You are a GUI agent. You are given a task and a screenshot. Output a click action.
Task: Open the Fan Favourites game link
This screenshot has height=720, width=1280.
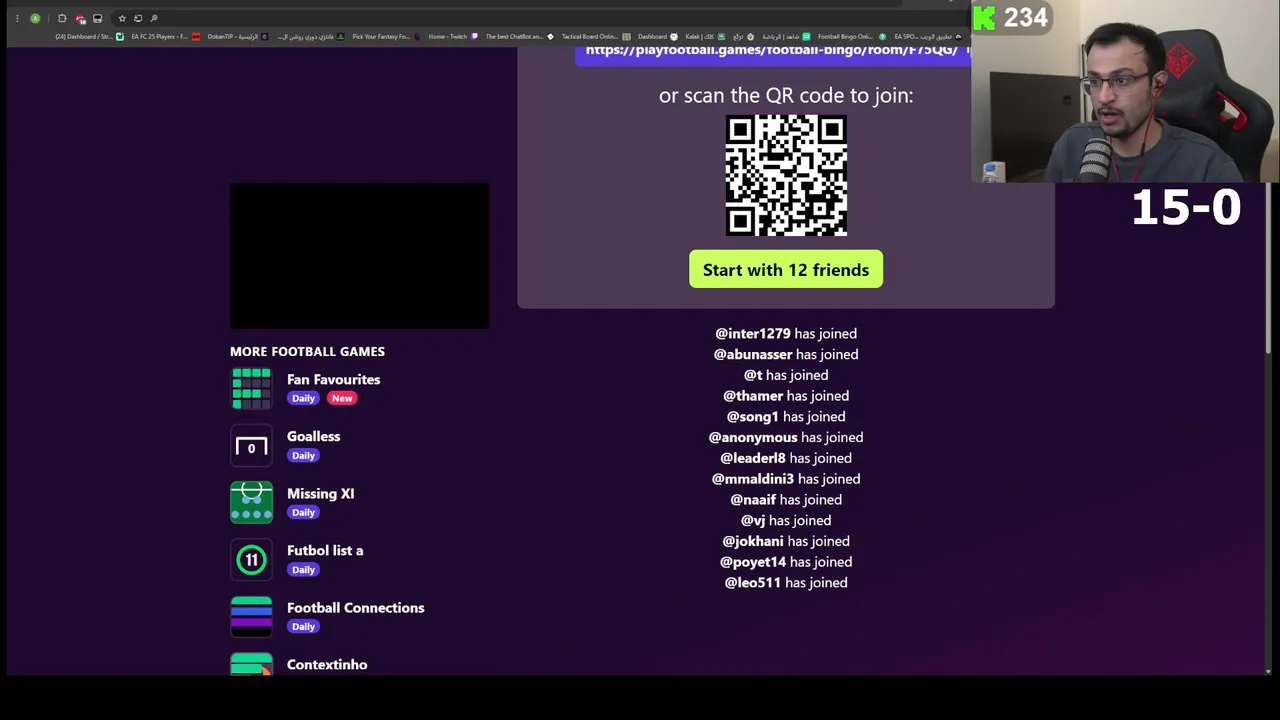pos(333,379)
